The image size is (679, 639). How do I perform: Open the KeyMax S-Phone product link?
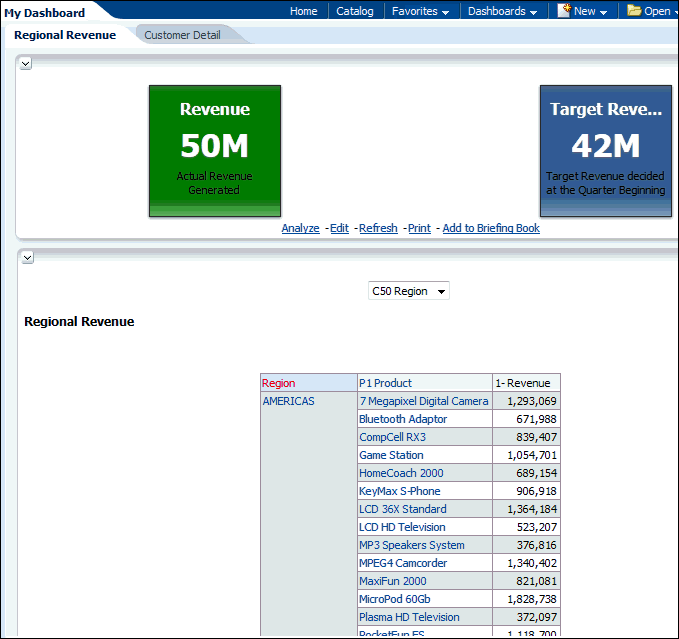click(400, 491)
